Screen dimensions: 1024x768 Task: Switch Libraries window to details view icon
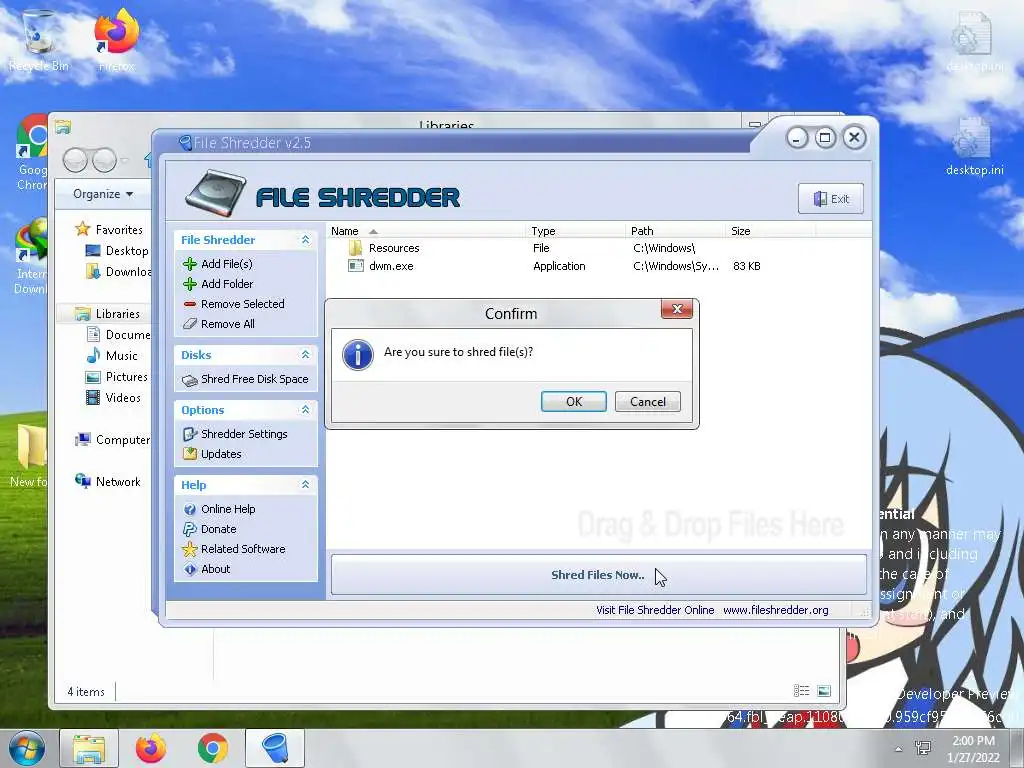[x=801, y=691]
